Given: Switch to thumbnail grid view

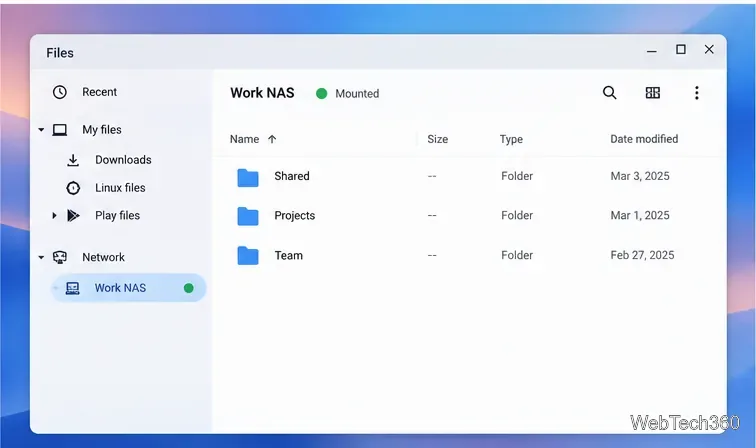Looking at the screenshot, I should click(653, 93).
